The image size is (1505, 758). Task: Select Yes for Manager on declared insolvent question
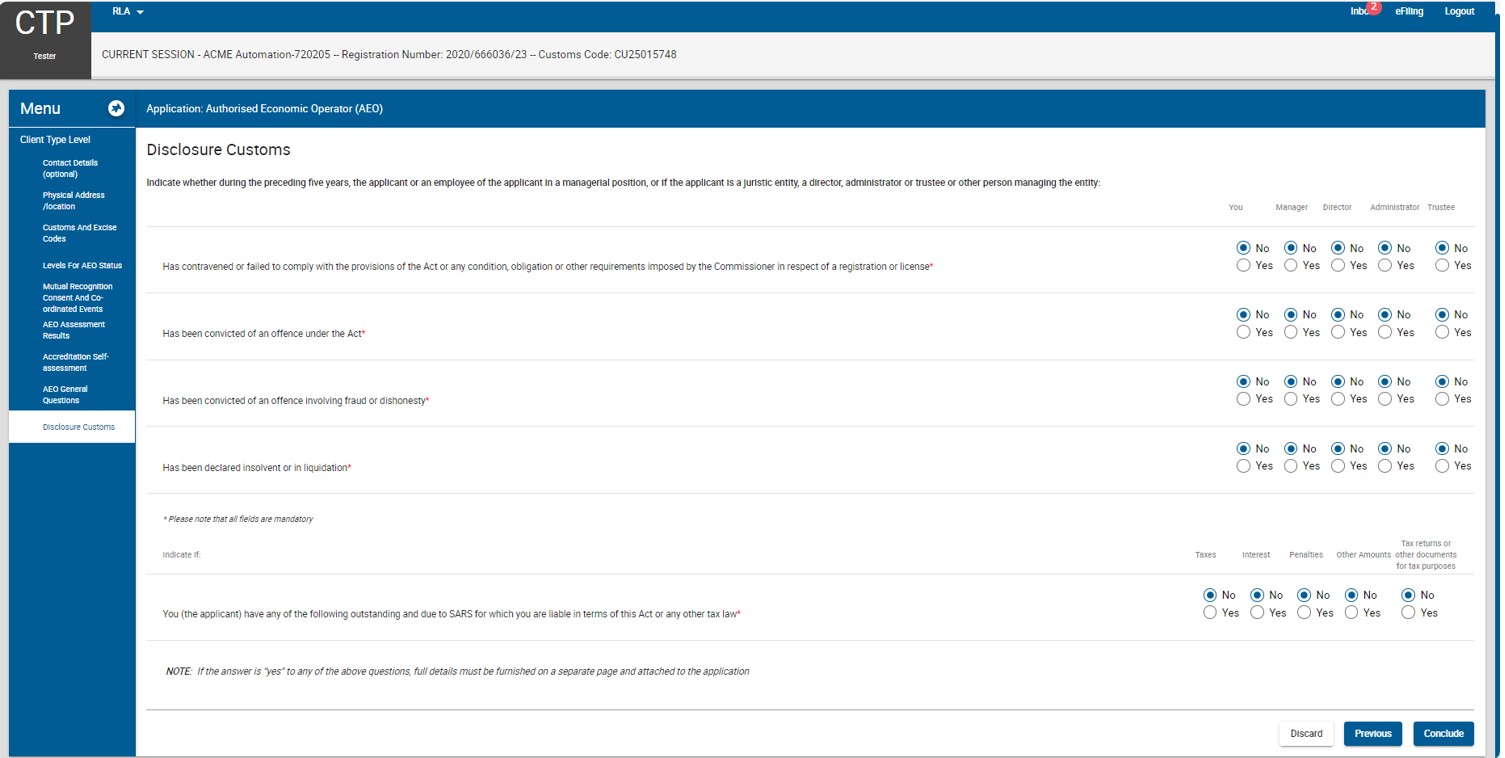tap(1290, 466)
